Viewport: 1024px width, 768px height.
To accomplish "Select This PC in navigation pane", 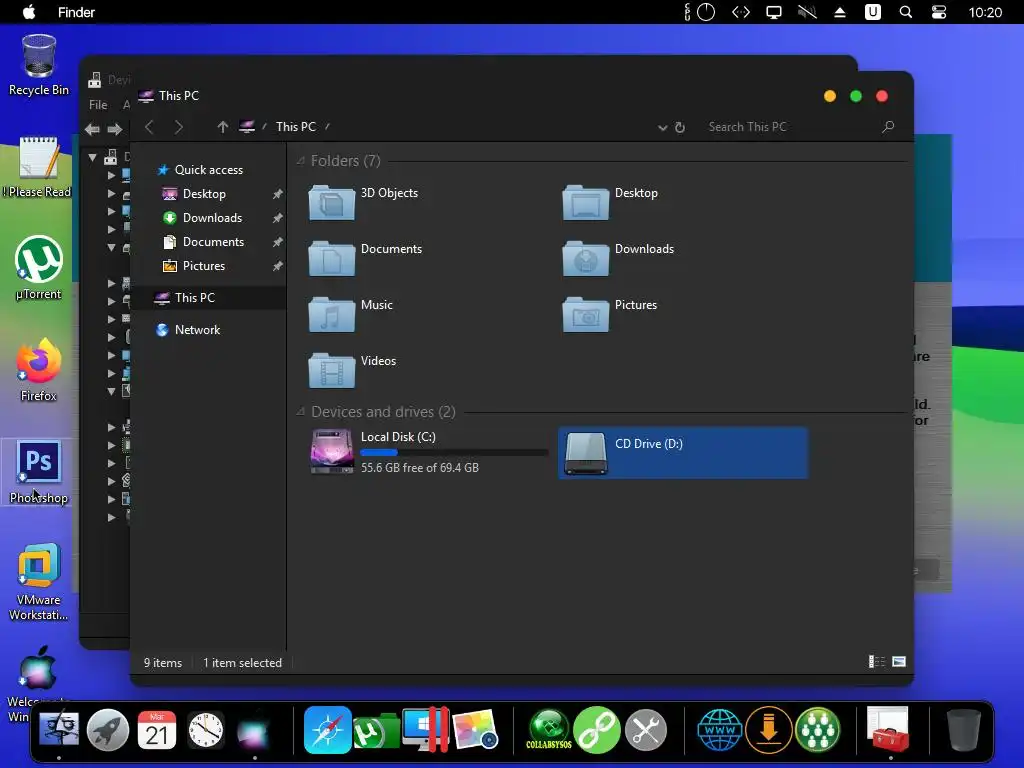I will 208,298.
